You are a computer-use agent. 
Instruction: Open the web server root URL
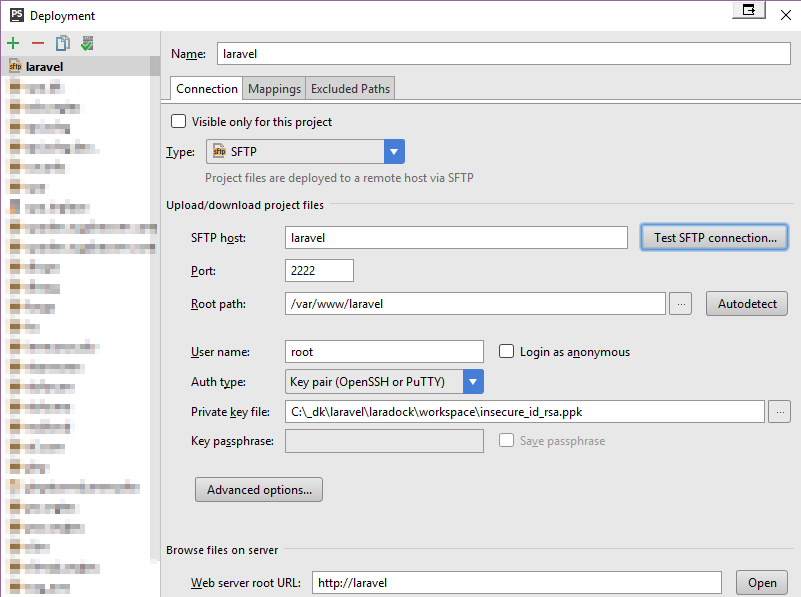pos(761,582)
